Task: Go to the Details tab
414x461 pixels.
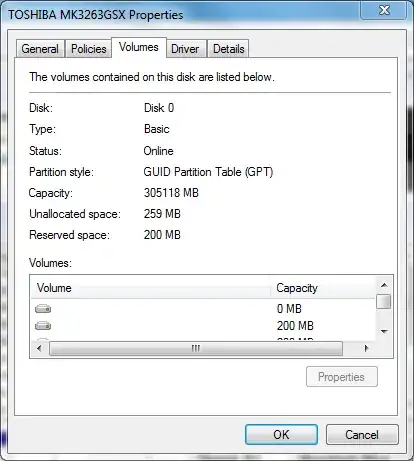Action: 229,49
